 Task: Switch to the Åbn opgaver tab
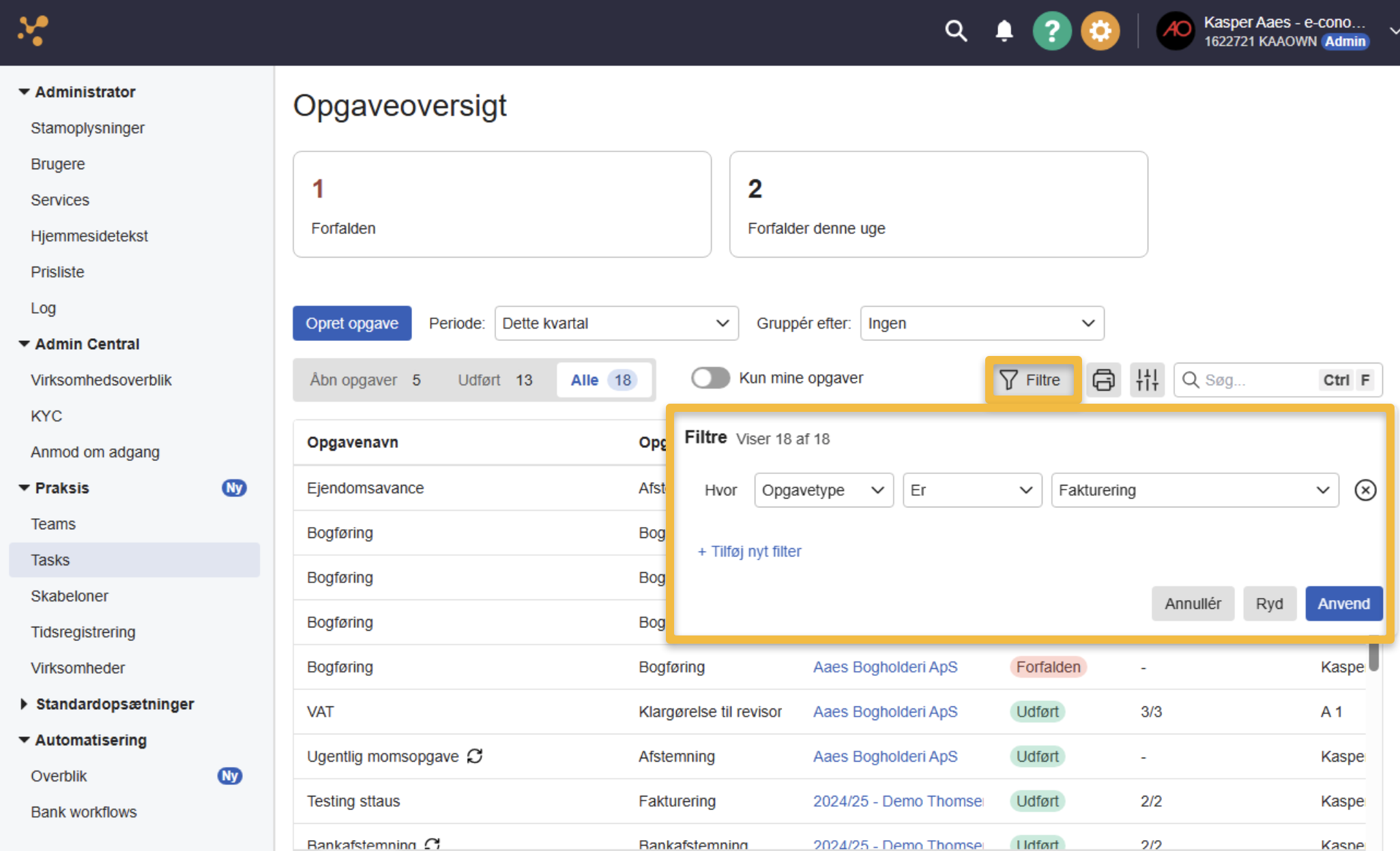click(x=365, y=380)
